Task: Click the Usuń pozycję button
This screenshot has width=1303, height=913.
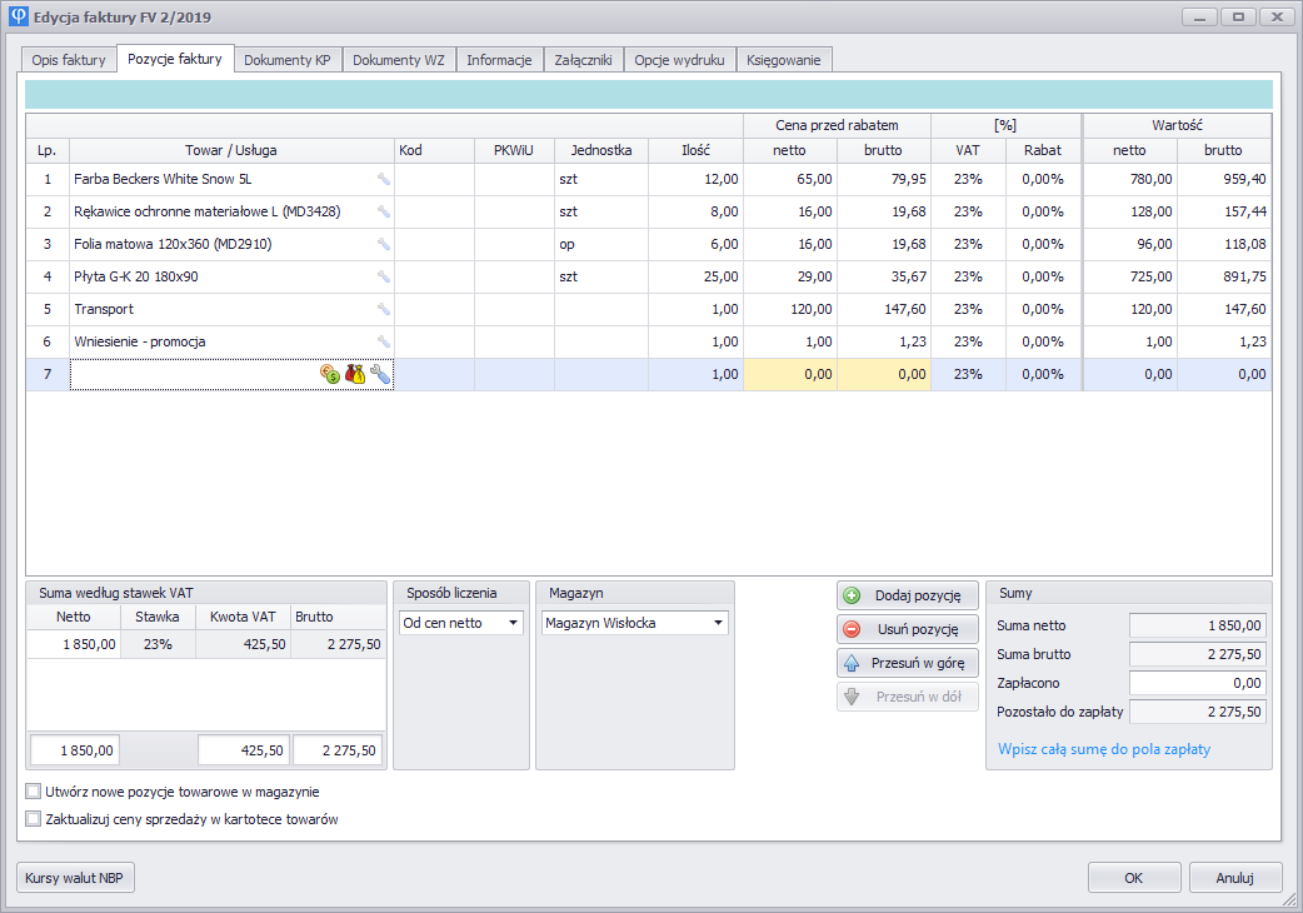Action: pyautogui.click(x=907, y=629)
